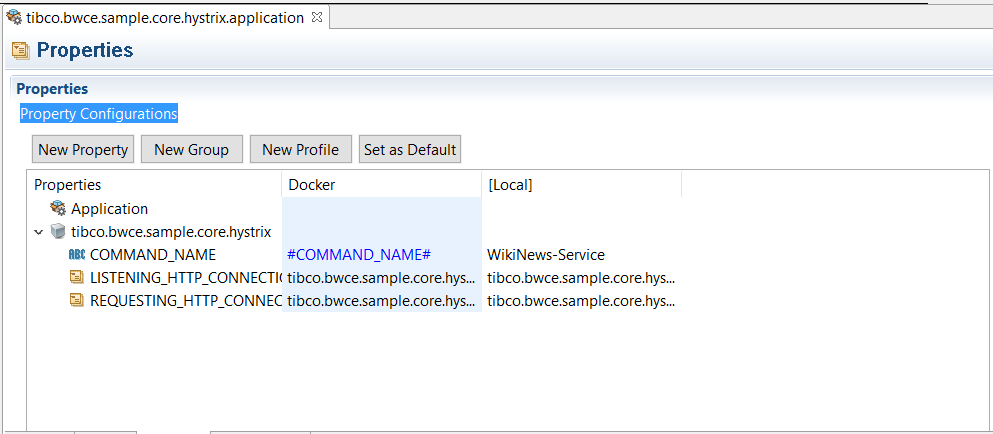Click Set as Default button

[x=410, y=150]
